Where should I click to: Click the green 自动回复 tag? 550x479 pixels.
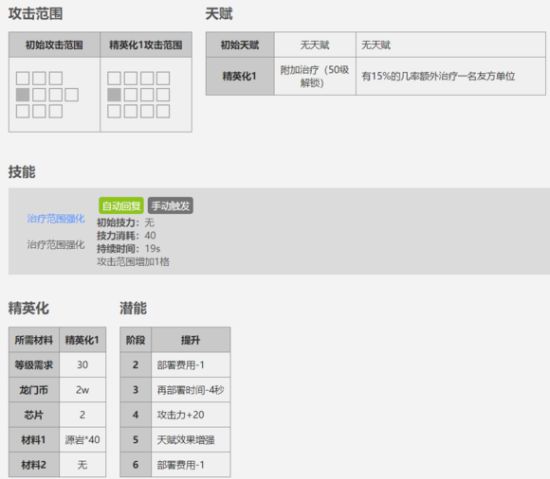coord(121,205)
